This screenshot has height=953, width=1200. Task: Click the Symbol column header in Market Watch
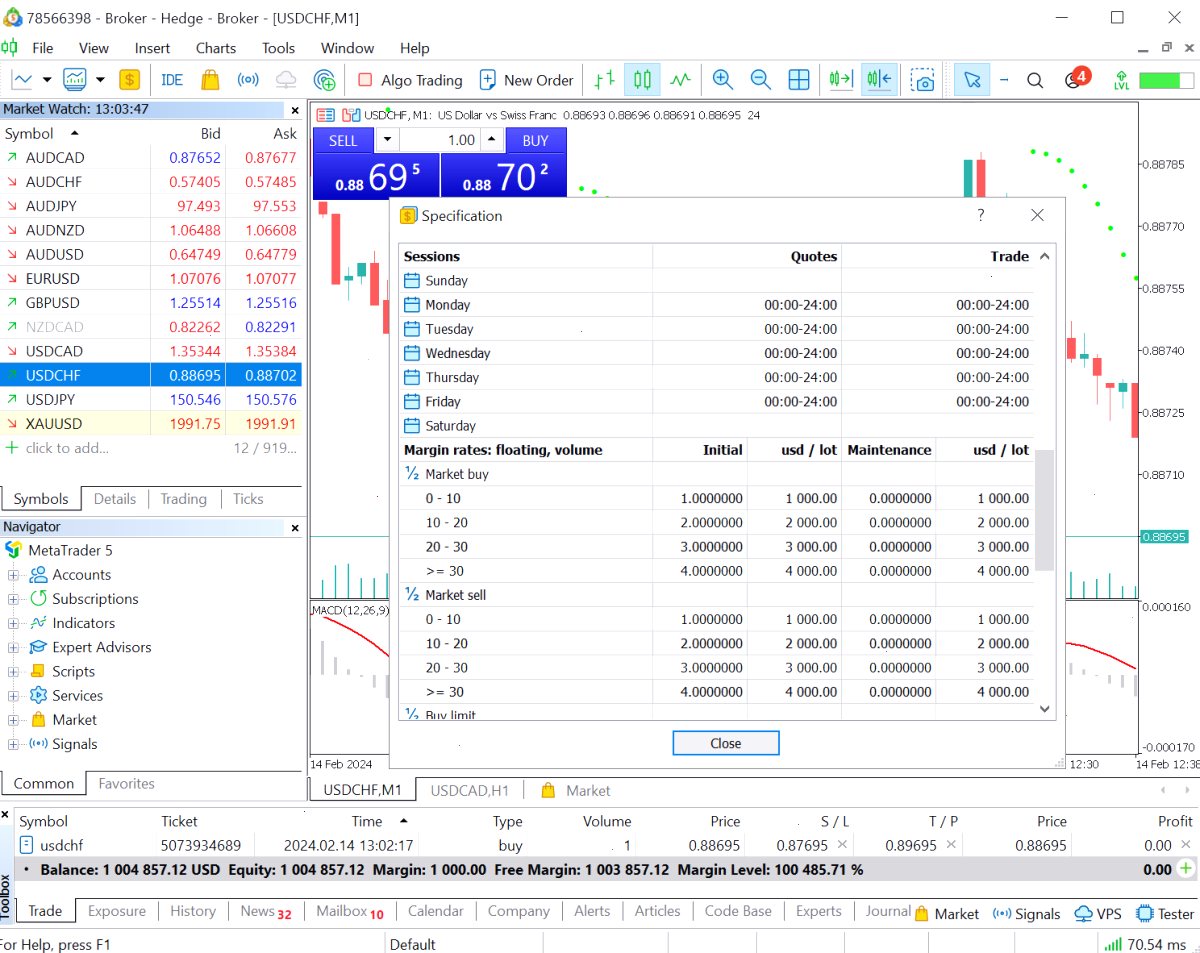coord(40,133)
